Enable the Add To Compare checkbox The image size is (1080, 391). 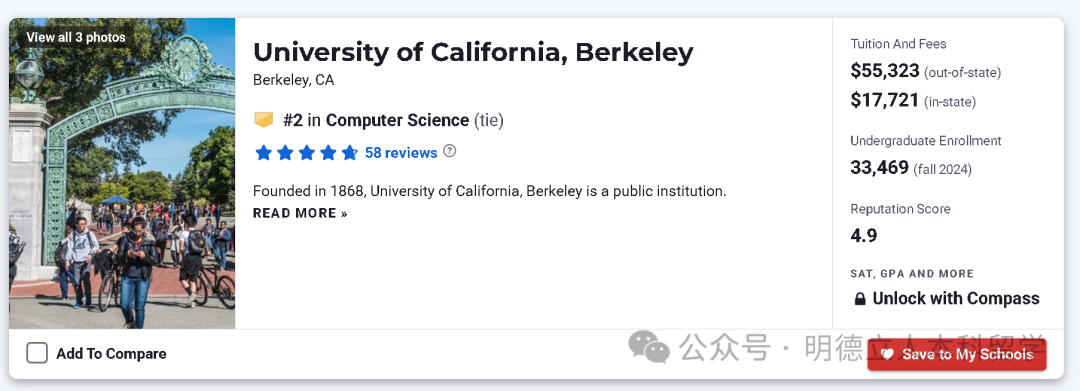37,353
